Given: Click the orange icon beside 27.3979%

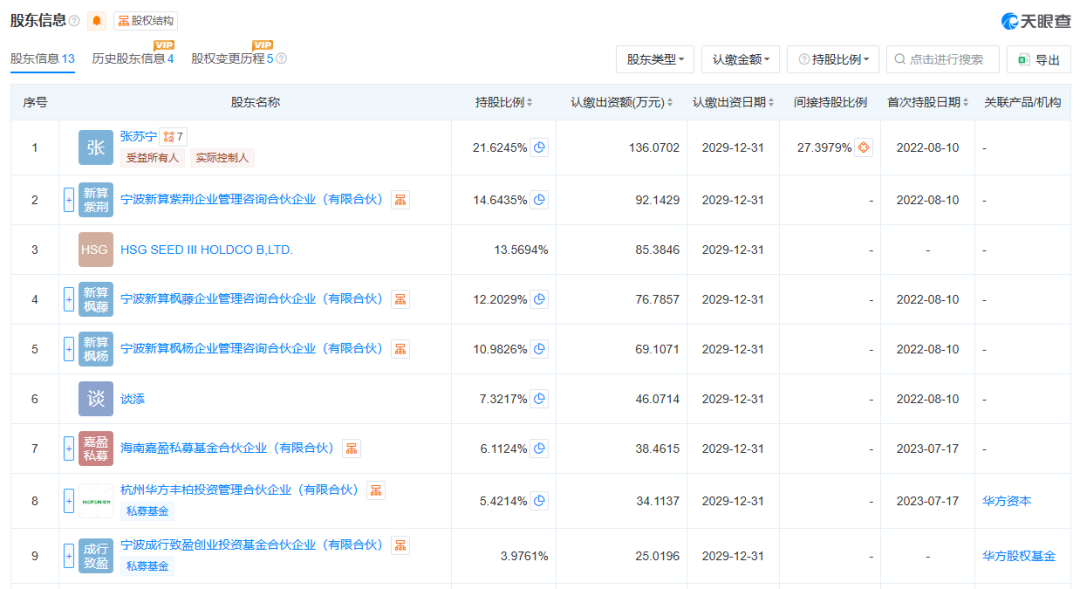Looking at the screenshot, I should (x=864, y=147).
